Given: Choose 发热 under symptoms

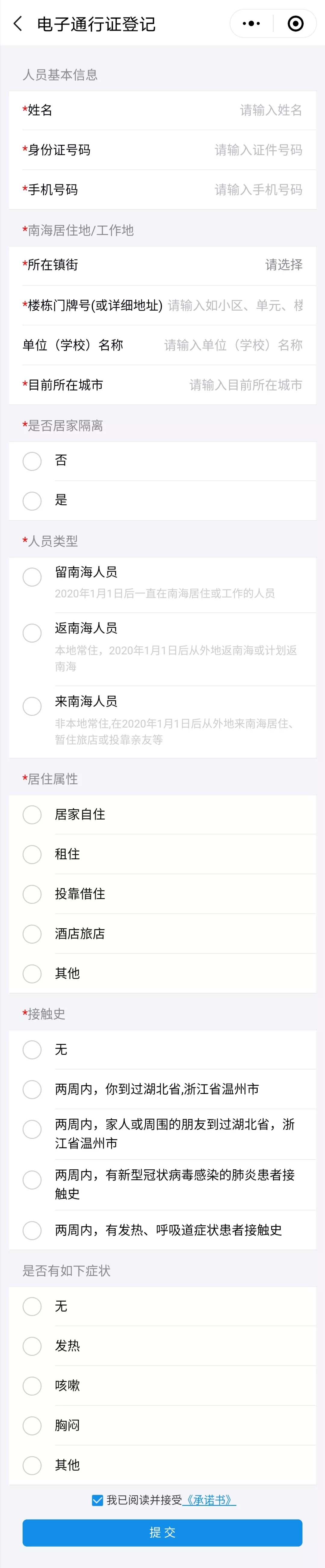Looking at the screenshot, I should (32, 1346).
